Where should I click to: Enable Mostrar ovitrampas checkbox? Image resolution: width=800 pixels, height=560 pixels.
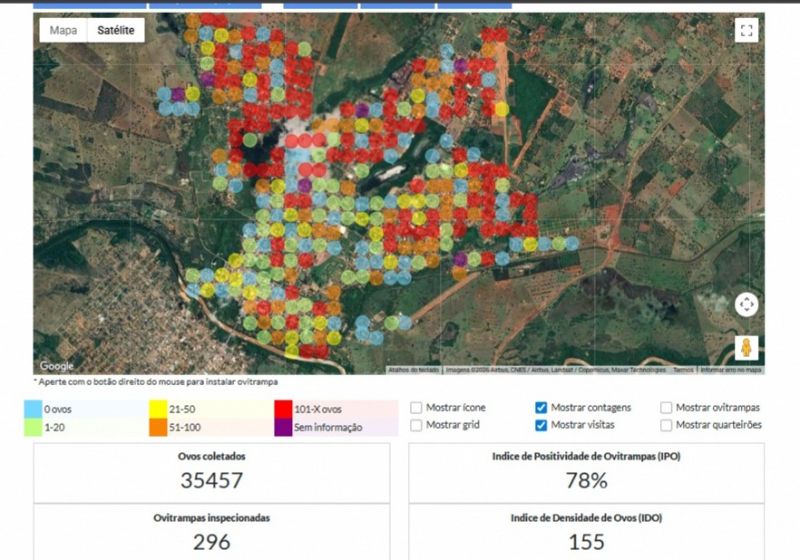coord(666,408)
